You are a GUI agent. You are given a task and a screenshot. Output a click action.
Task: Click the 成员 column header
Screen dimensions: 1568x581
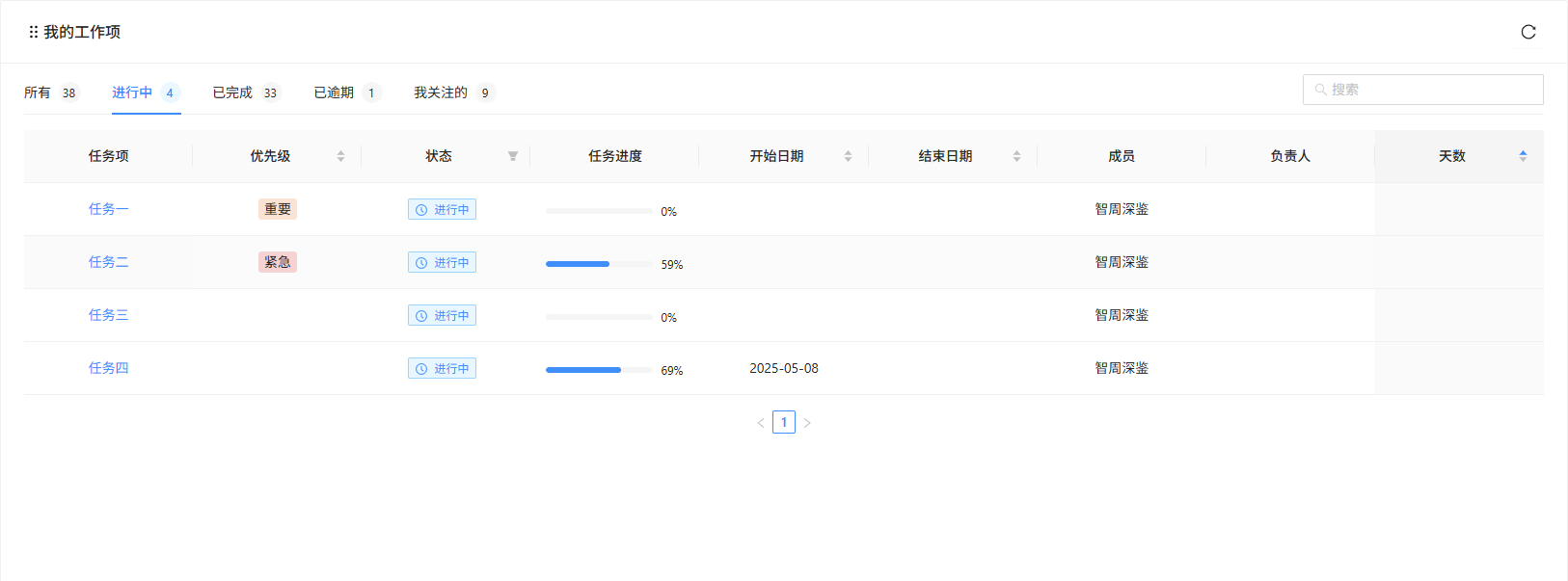click(1122, 156)
